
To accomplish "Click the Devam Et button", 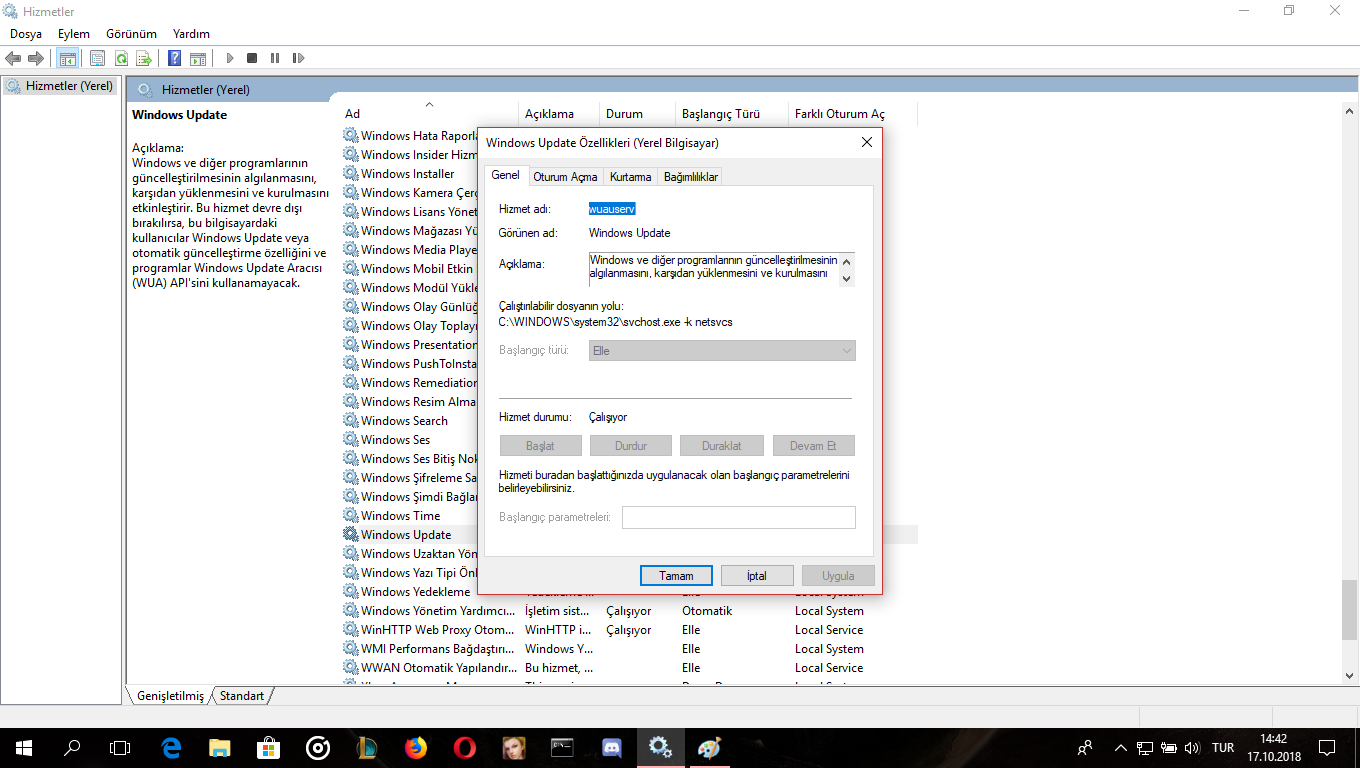I will point(813,446).
